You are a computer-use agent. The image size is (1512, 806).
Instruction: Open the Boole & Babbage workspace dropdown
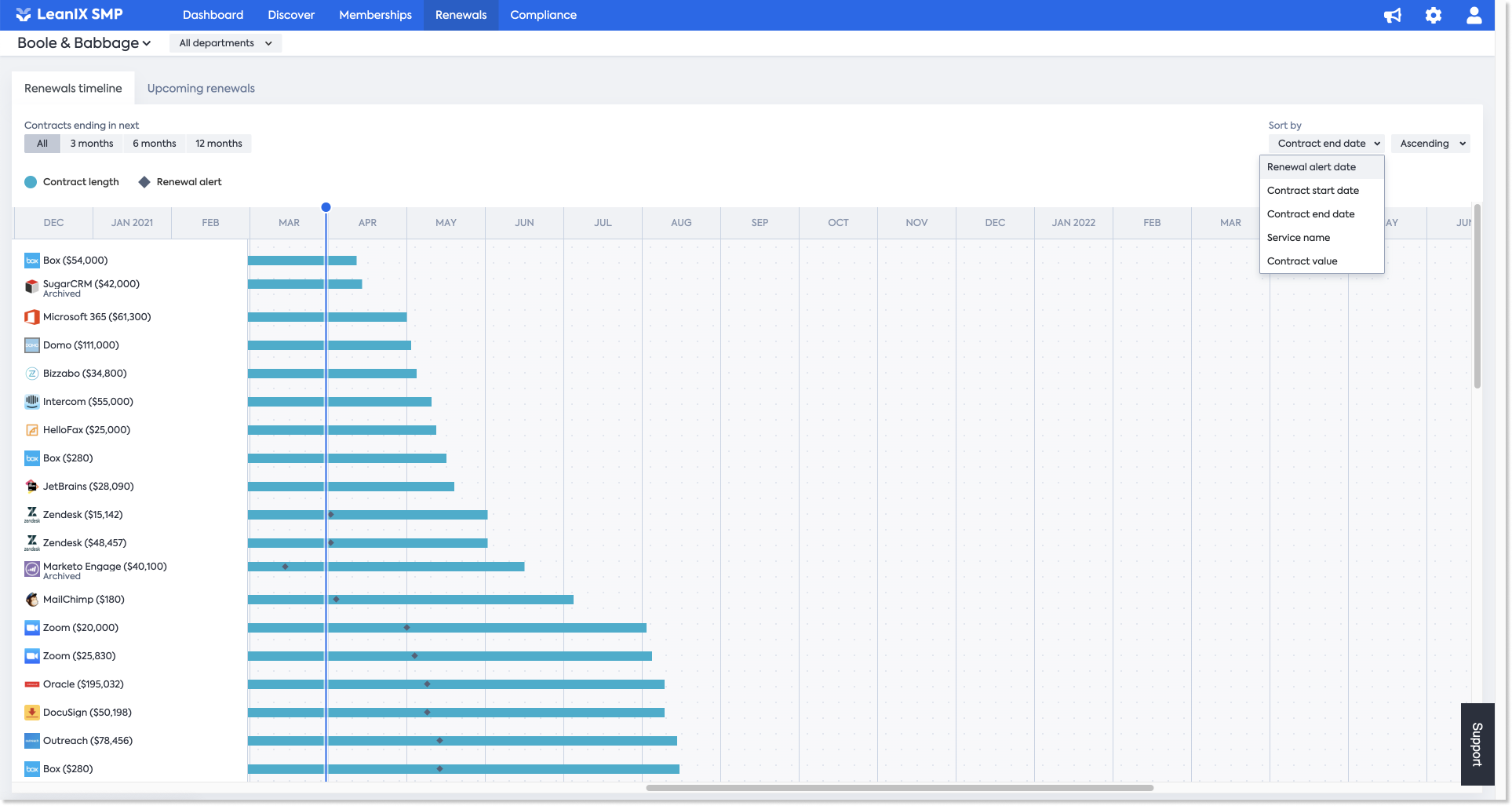click(84, 43)
